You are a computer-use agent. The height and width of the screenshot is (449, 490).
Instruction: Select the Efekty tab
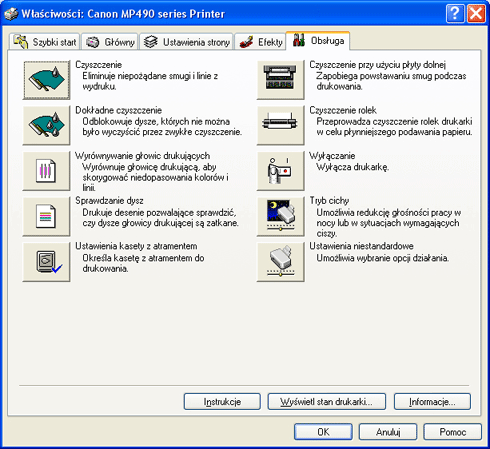(x=260, y=42)
